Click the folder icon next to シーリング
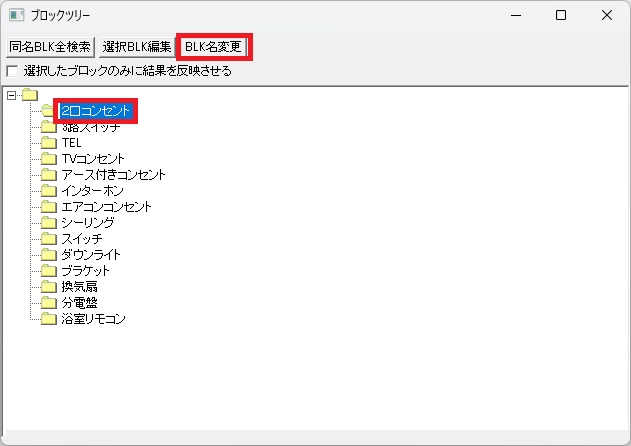 [49, 223]
